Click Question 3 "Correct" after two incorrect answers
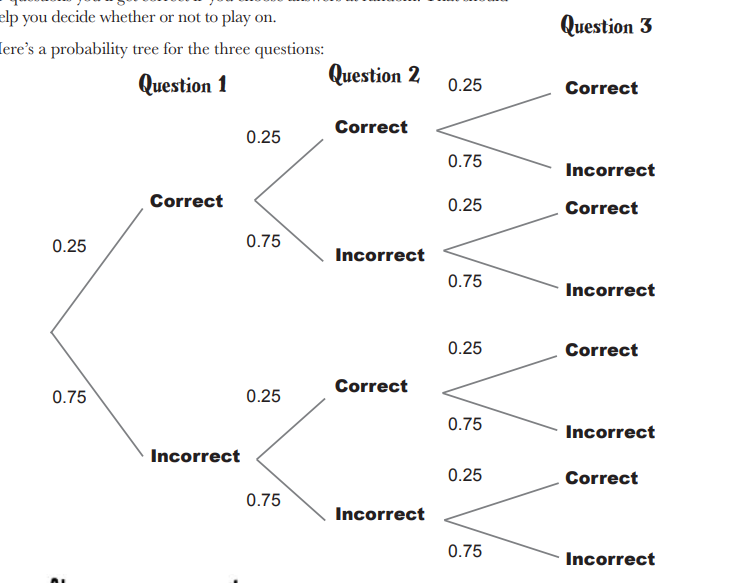This screenshot has height=583, width=734. pyautogui.click(x=601, y=478)
